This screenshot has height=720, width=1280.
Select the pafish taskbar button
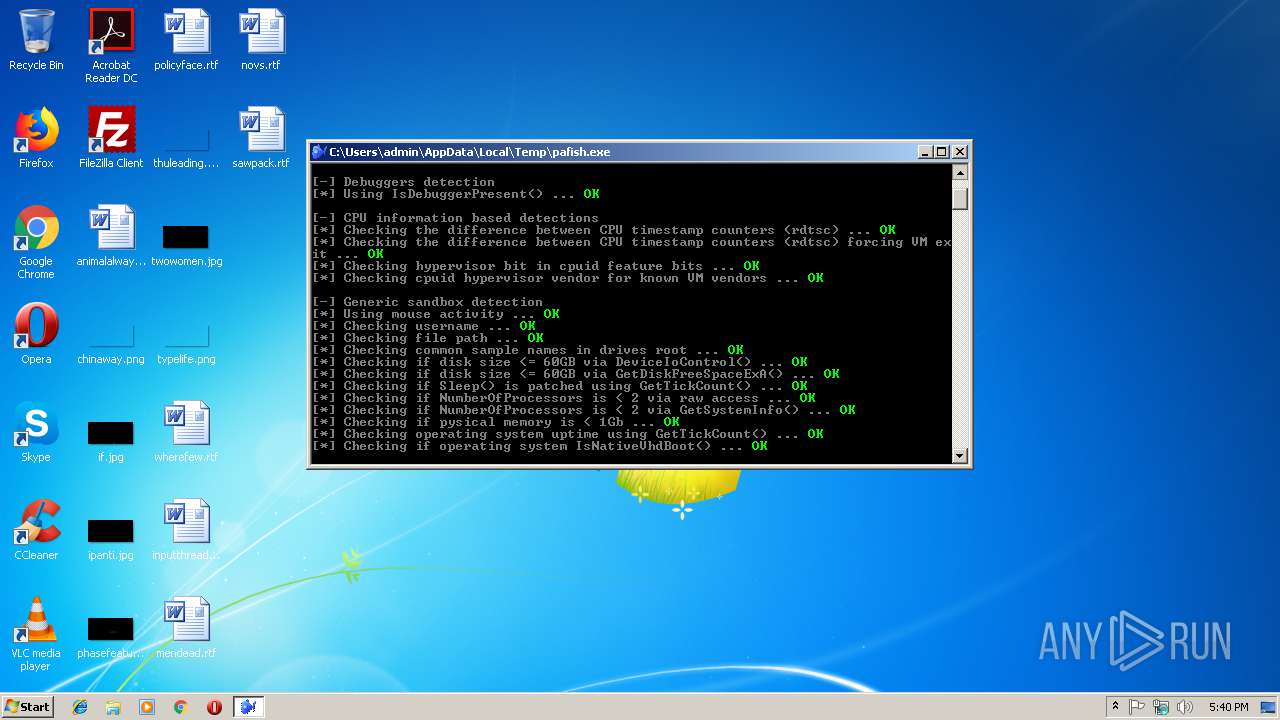pyautogui.click(x=248, y=707)
